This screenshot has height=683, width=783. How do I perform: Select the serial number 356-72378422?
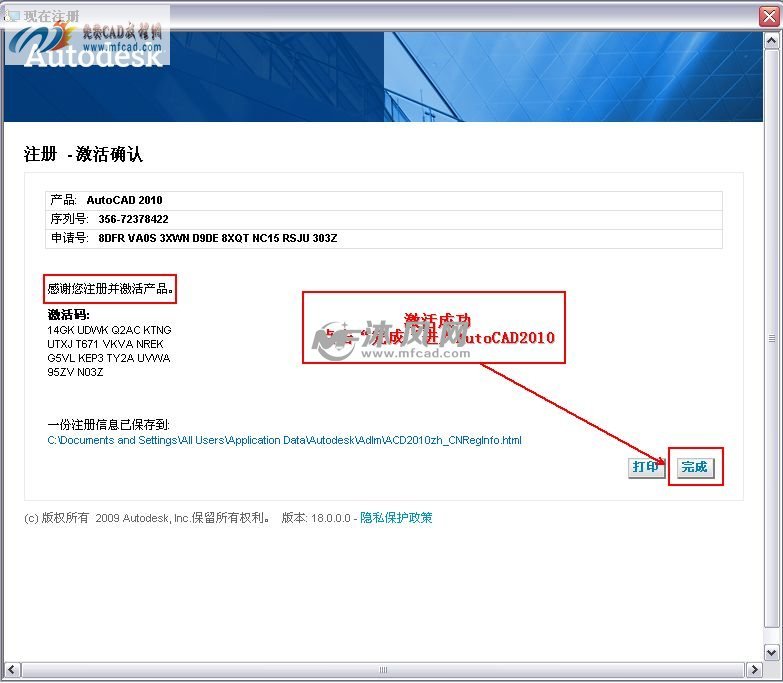click(133, 219)
